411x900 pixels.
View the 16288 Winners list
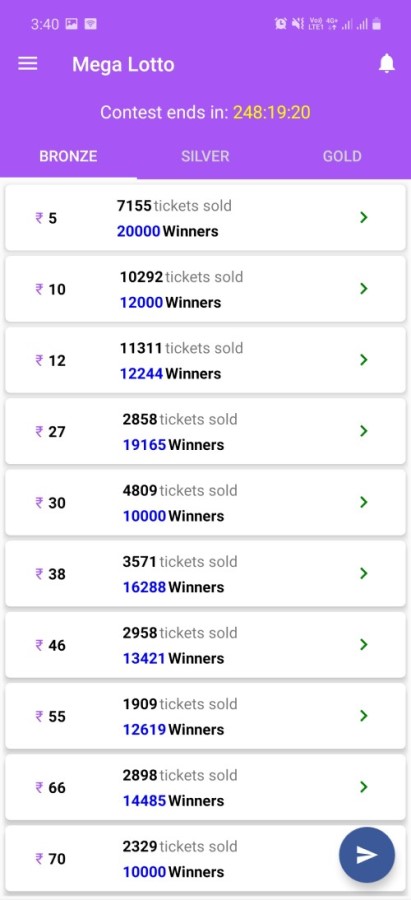173,587
